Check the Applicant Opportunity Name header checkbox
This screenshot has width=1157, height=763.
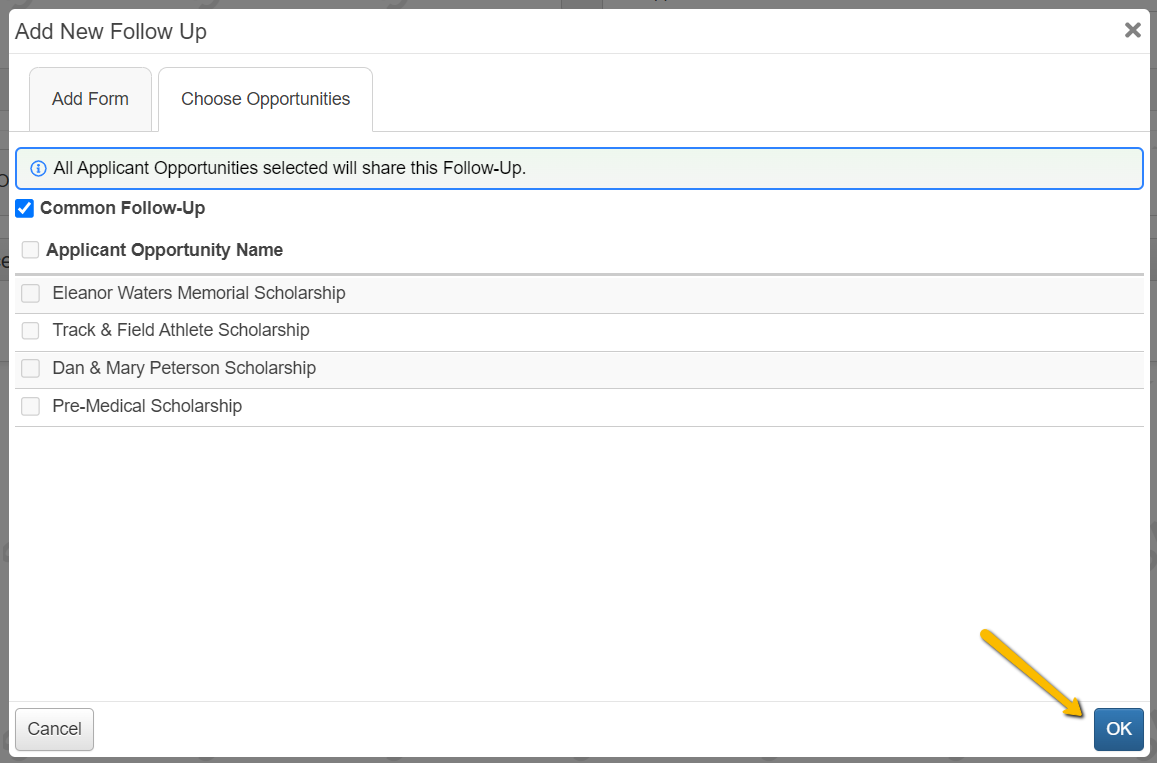pyautogui.click(x=30, y=249)
